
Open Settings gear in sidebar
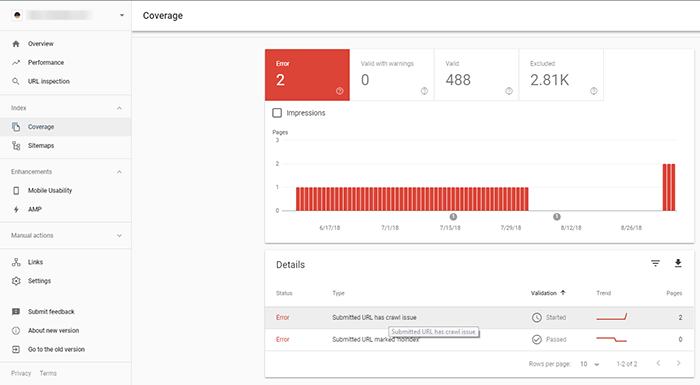pyautogui.click(x=16, y=281)
